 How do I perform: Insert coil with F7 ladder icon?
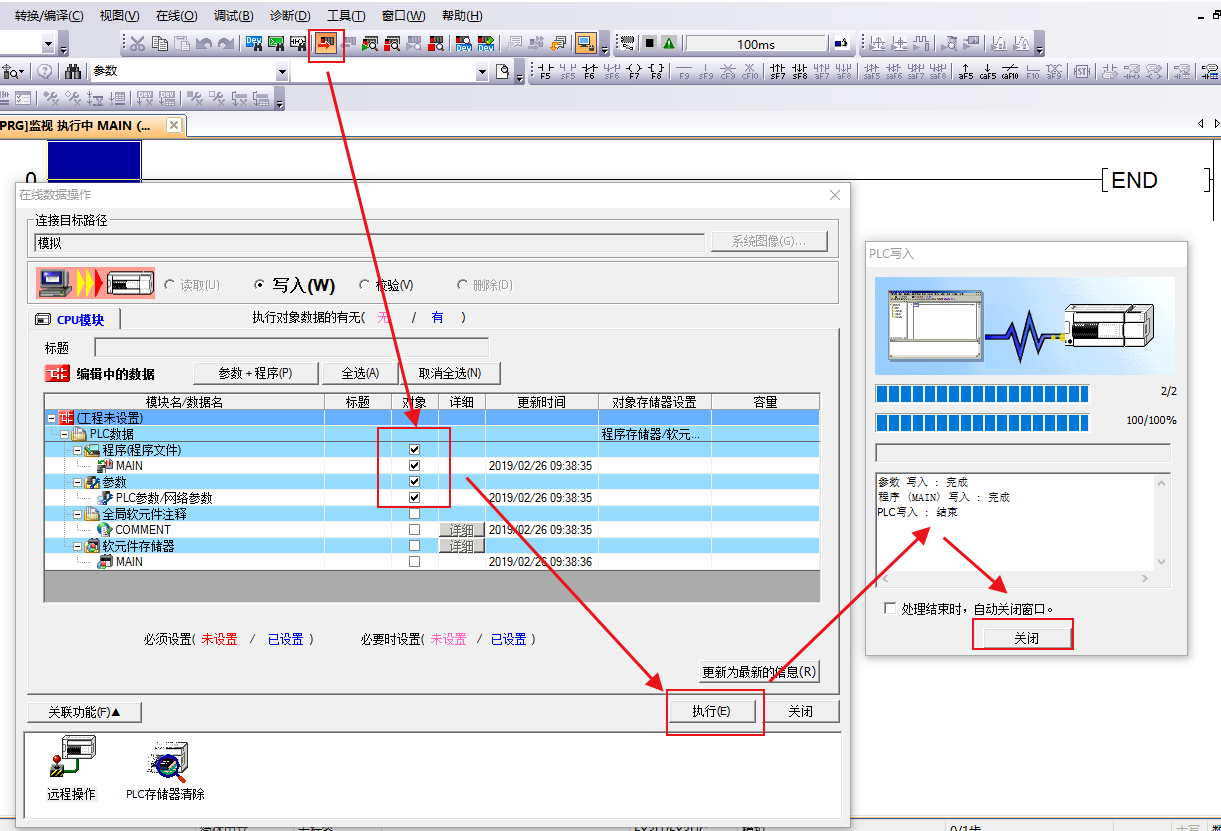click(633, 72)
